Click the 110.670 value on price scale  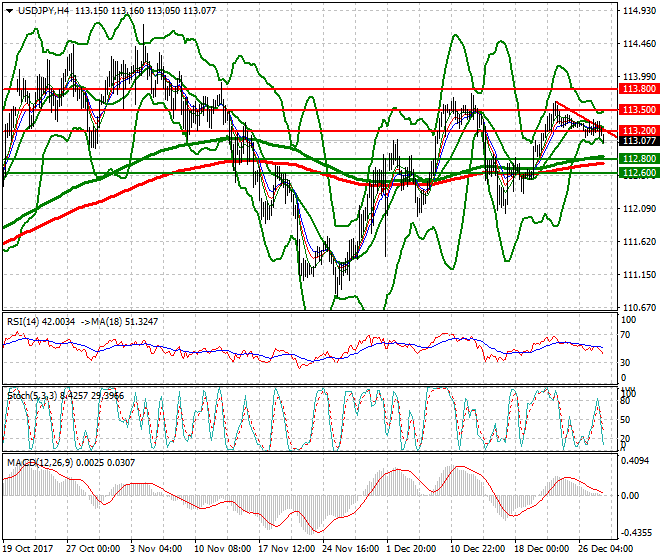pyautogui.click(x=638, y=307)
